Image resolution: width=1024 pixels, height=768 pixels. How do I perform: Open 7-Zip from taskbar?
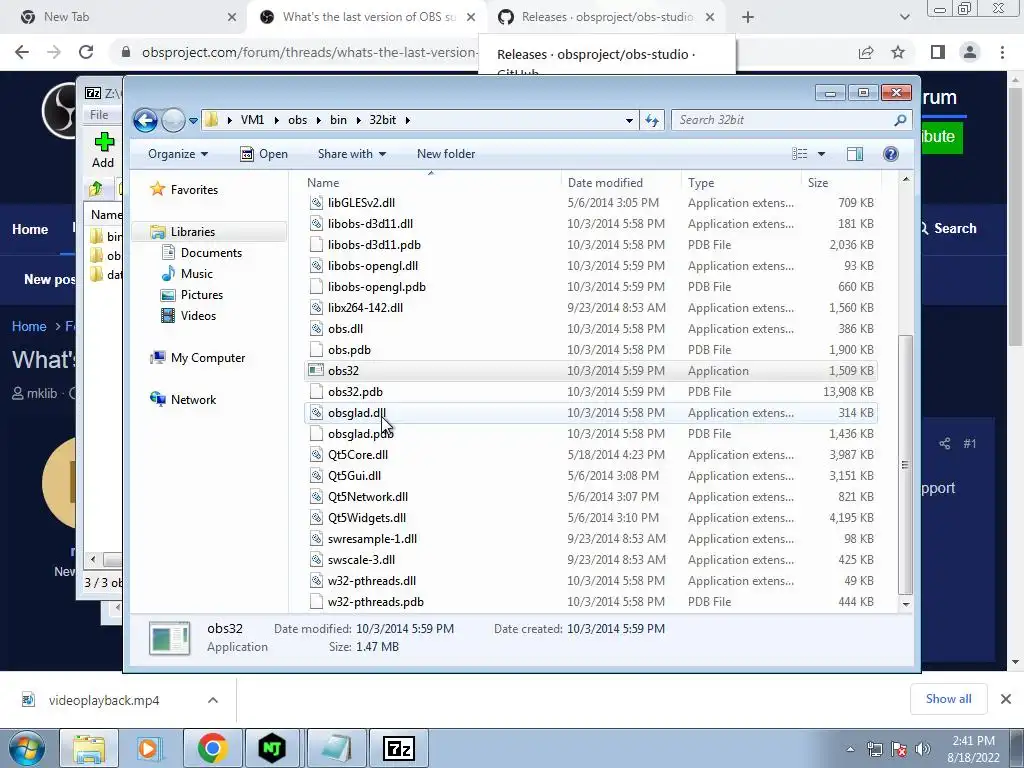(398, 748)
